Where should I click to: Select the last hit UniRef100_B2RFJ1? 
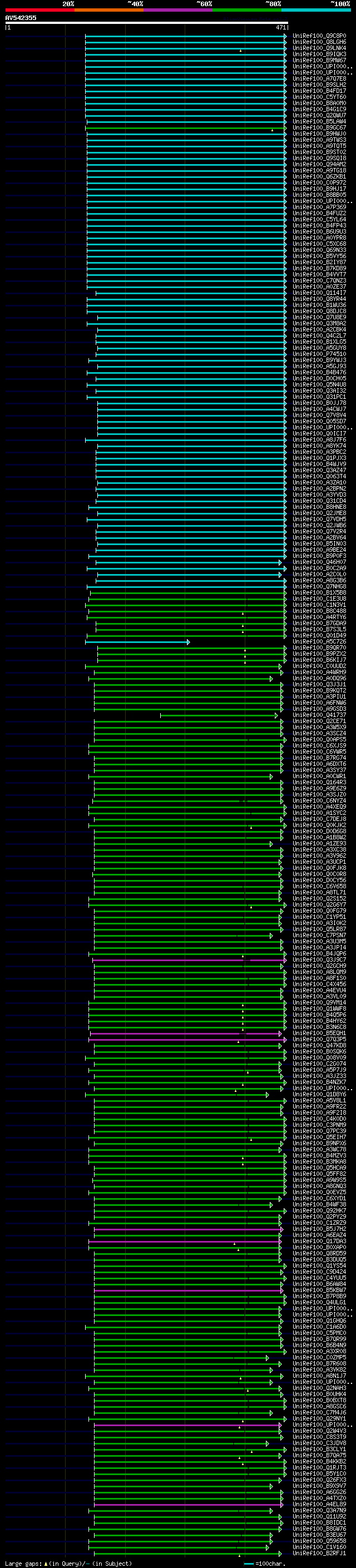pos(319,1554)
